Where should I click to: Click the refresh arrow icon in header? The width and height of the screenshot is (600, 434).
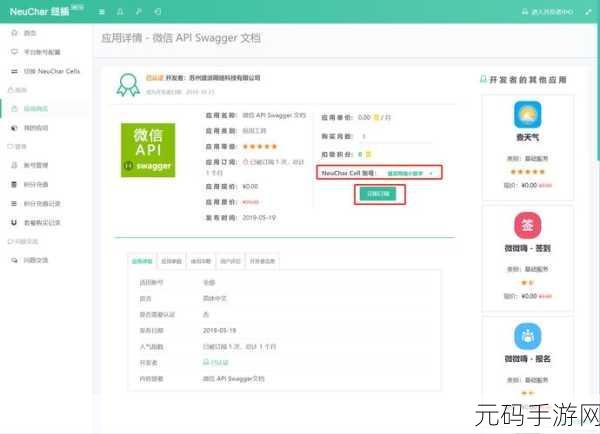click(x=158, y=12)
